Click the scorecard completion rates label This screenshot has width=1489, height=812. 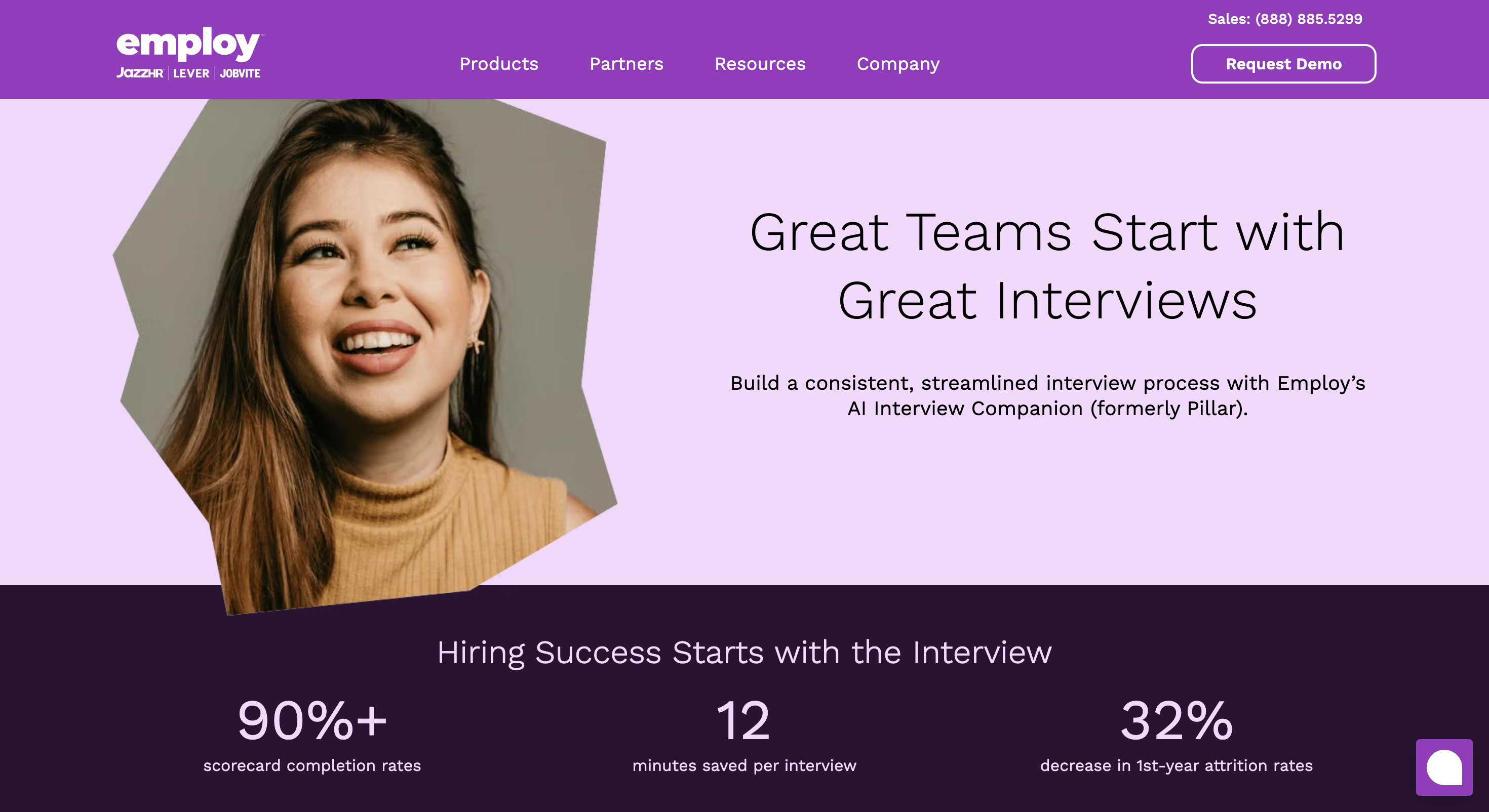coord(312,765)
